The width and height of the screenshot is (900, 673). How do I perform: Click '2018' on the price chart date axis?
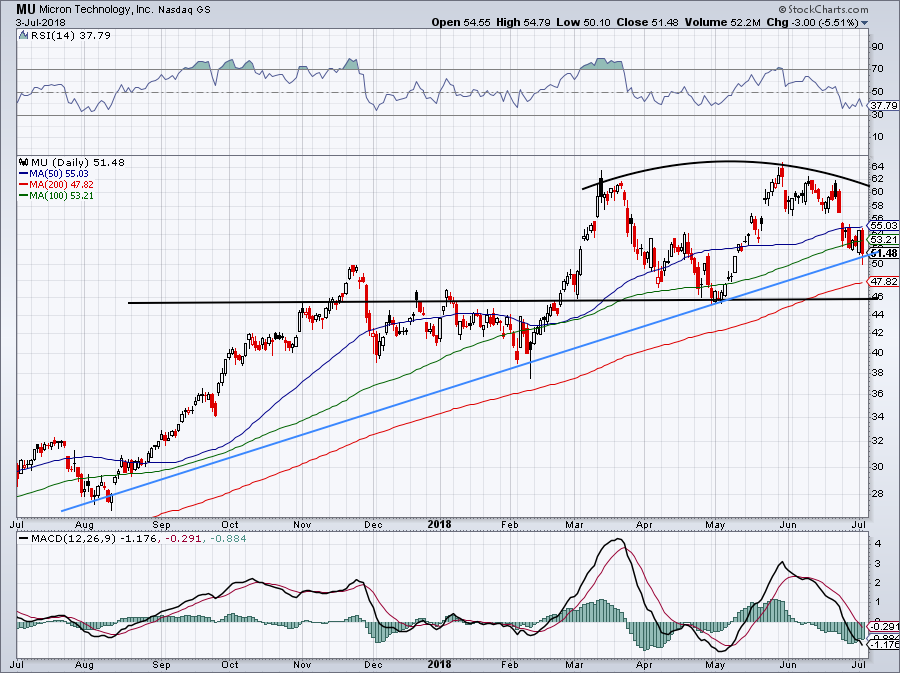pyautogui.click(x=440, y=524)
